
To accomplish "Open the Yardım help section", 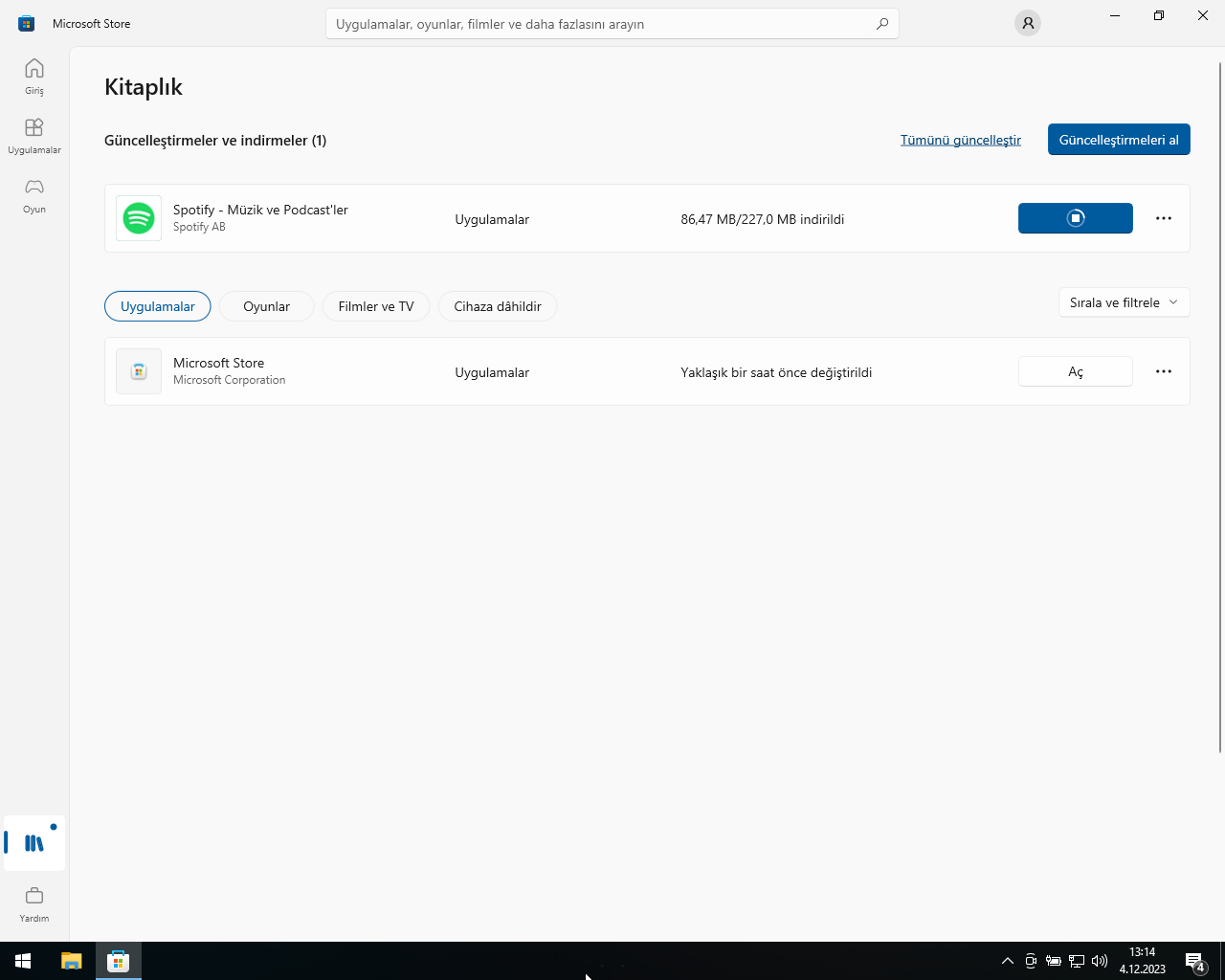I will pos(34,904).
